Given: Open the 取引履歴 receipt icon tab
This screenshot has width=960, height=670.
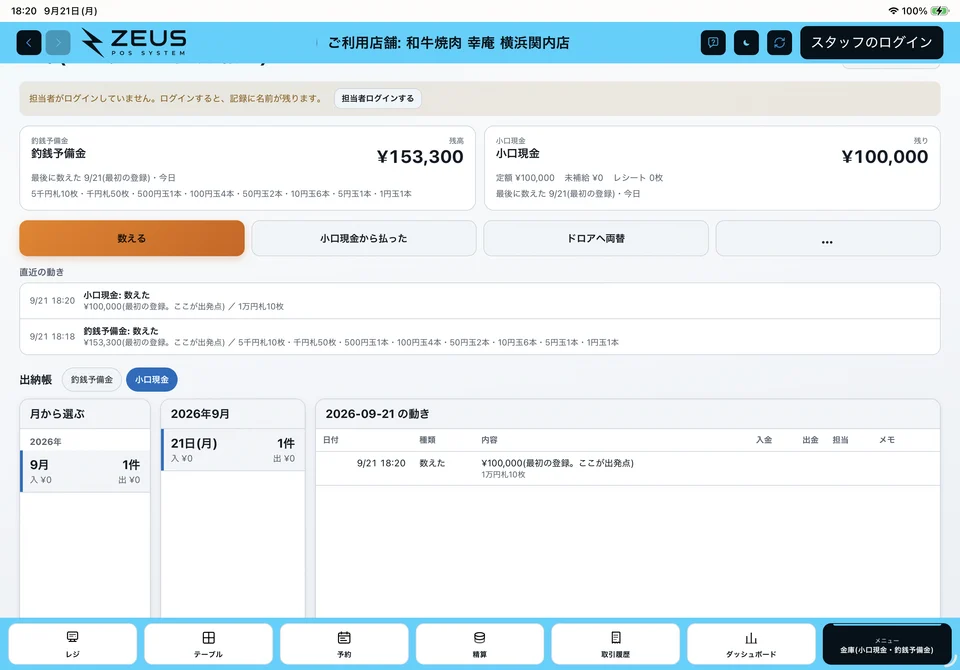Looking at the screenshot, I should (615, 644).
